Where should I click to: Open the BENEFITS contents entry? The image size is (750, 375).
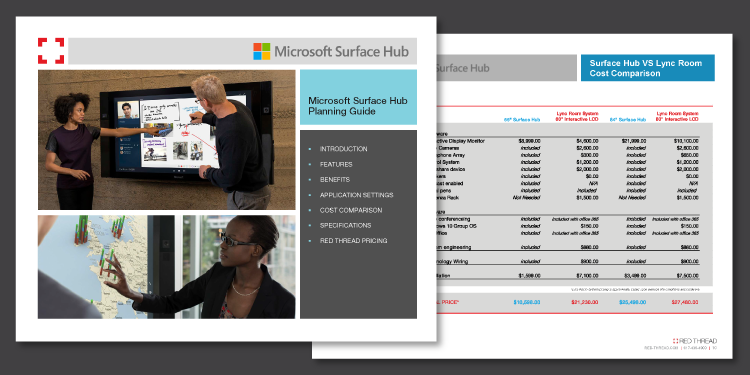(335, 180)
